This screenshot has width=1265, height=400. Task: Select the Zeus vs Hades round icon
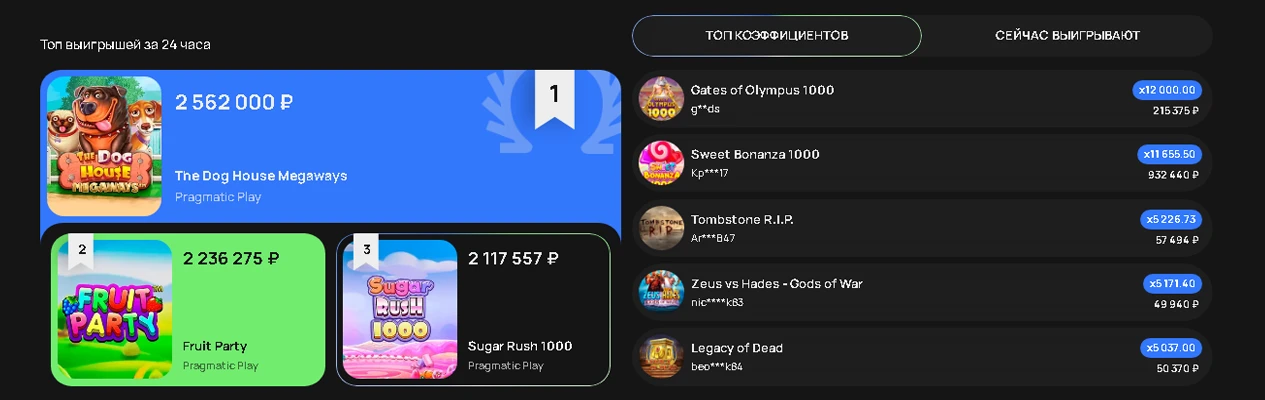(661, 292)
